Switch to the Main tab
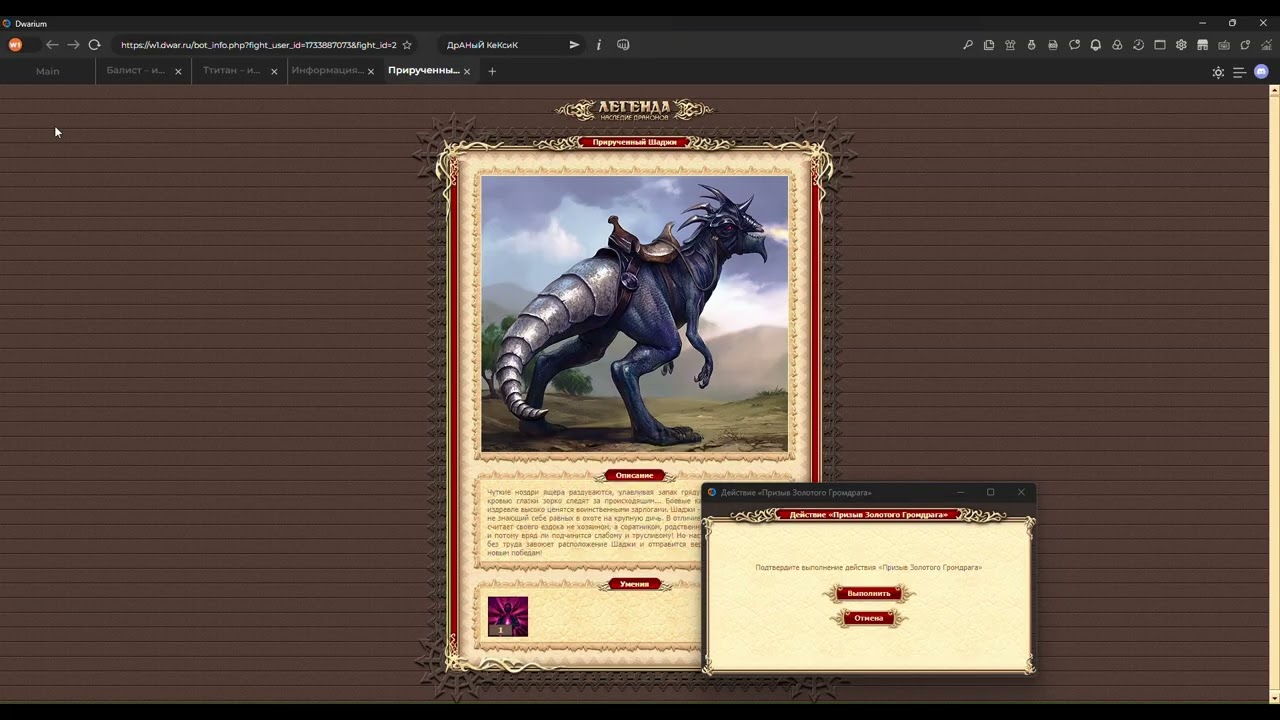The height and width of the screenshot is (720, 1280). [48, 71]
